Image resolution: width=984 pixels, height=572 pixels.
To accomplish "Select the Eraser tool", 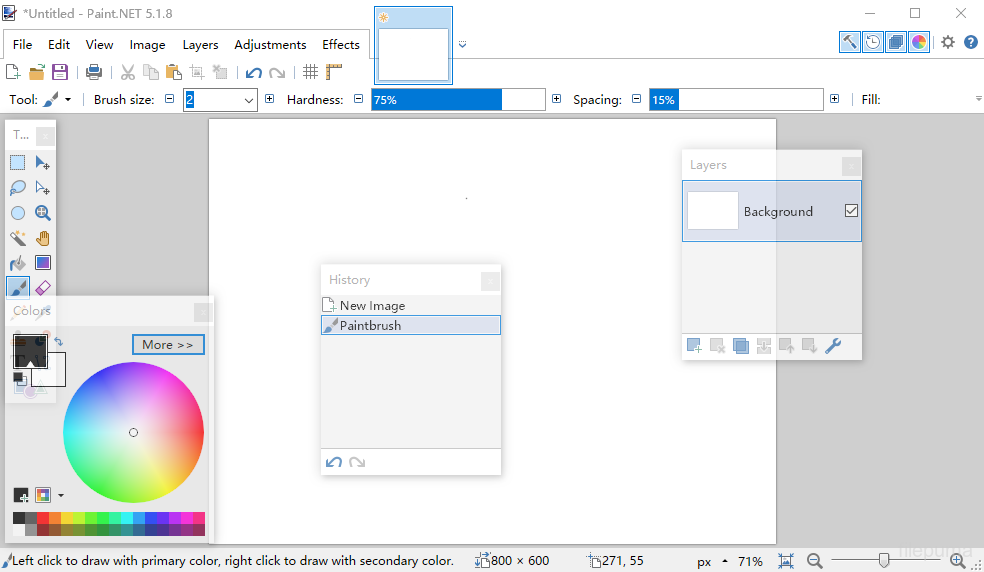I will 43,288.
